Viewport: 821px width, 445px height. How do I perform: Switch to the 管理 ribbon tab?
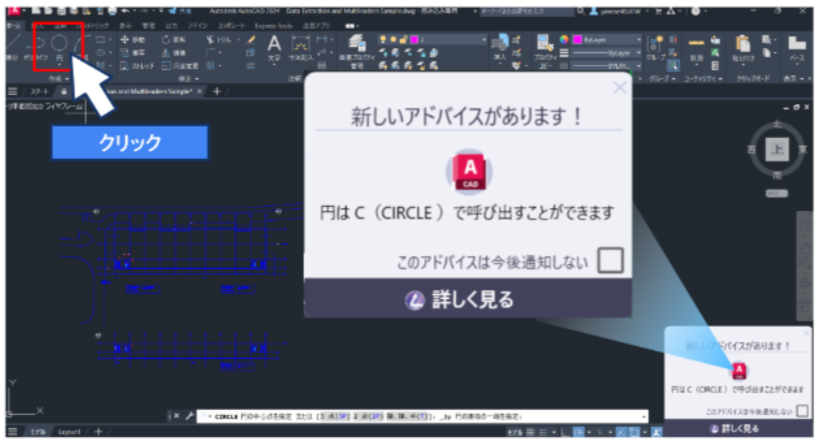pyautogui.click(x=149, y=26)
